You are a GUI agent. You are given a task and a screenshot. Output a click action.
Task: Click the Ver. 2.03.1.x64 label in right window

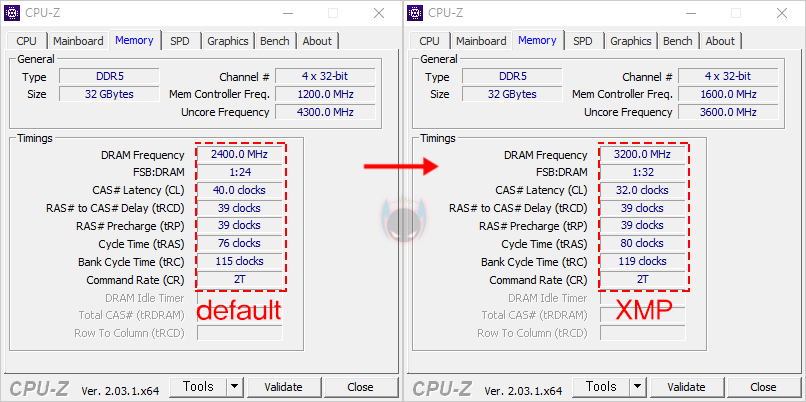click(x=523, y=391)
